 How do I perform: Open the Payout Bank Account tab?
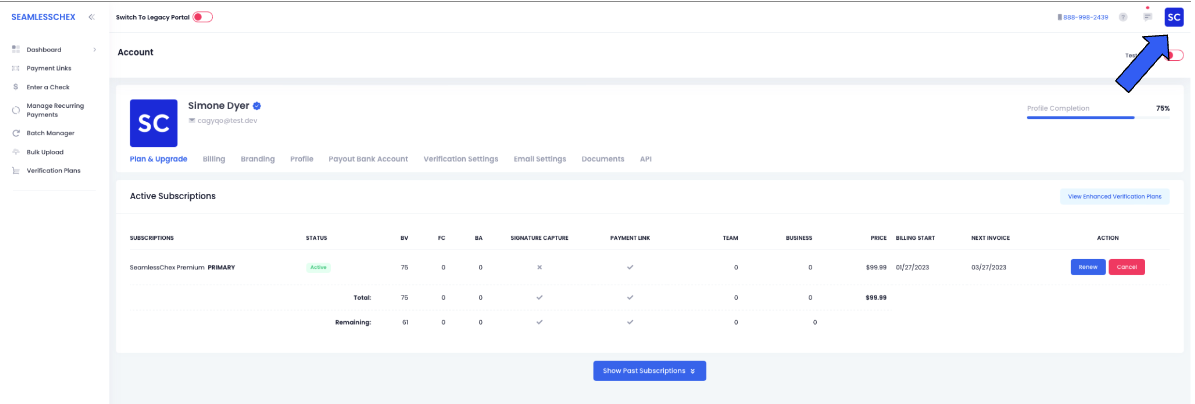click(x=369, y=159)
